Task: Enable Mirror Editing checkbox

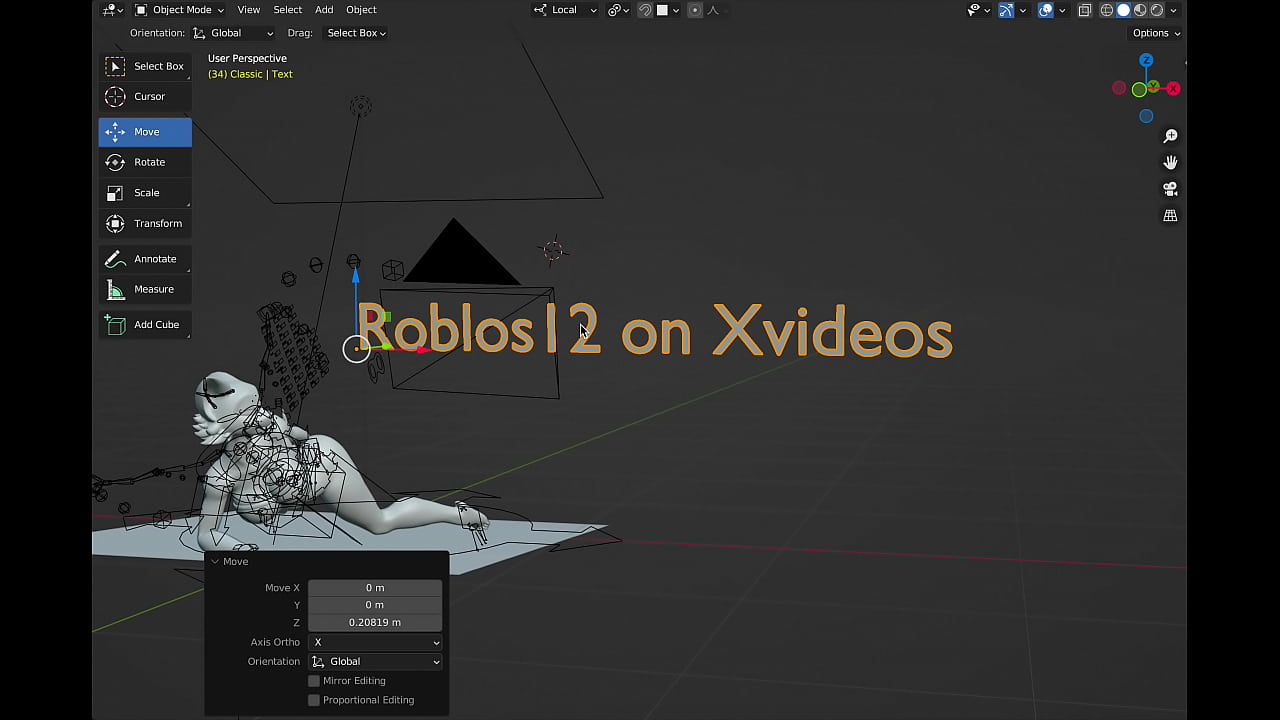Action: click(x=314, y=681)
